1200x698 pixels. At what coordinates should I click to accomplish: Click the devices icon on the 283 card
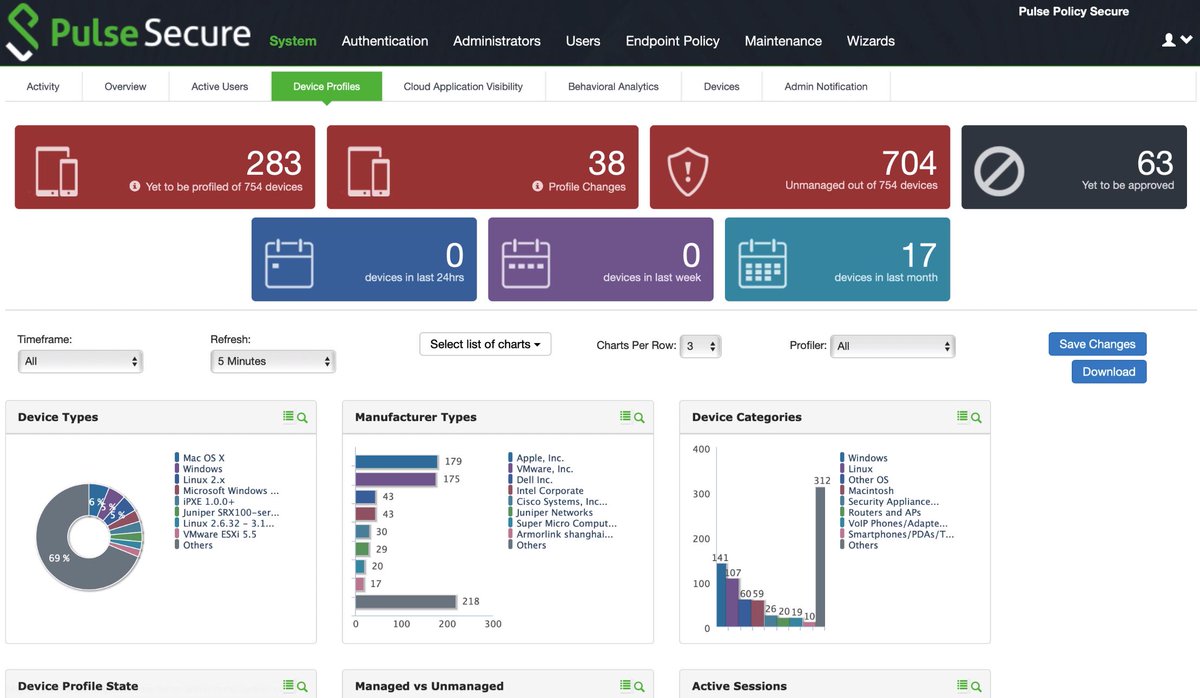pos(57,171)
